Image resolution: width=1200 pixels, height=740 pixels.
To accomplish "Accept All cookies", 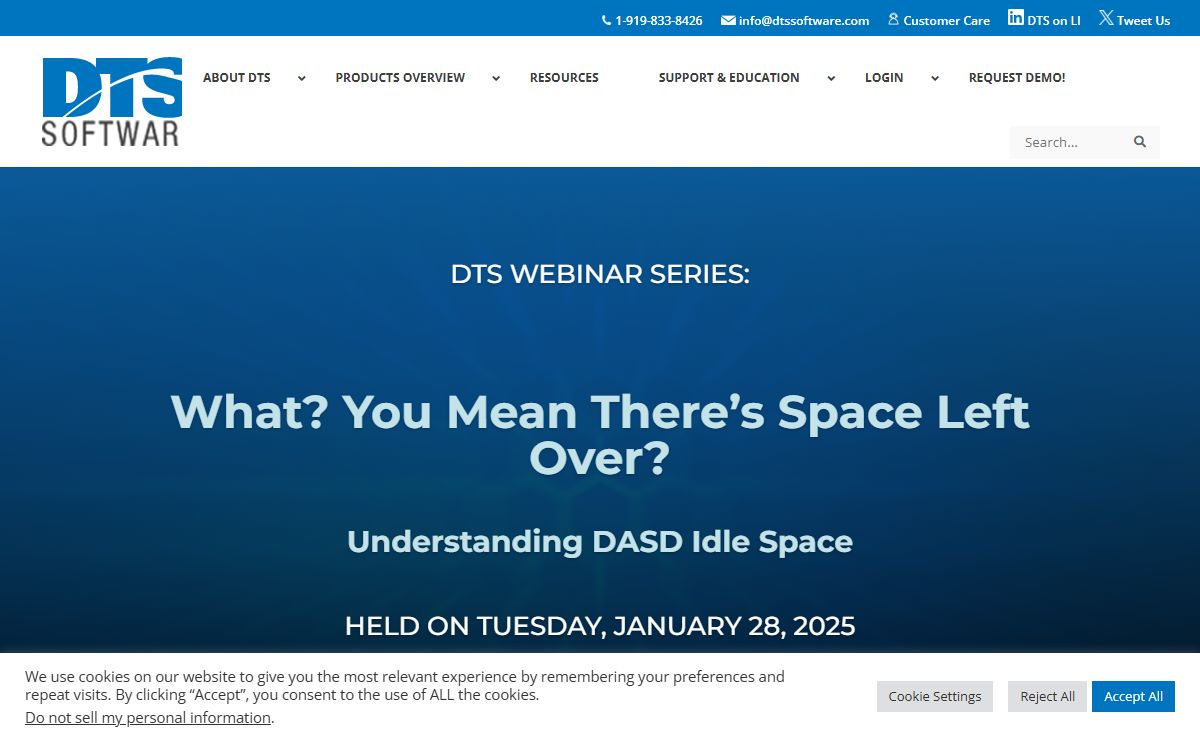I will click(1133, 696).
